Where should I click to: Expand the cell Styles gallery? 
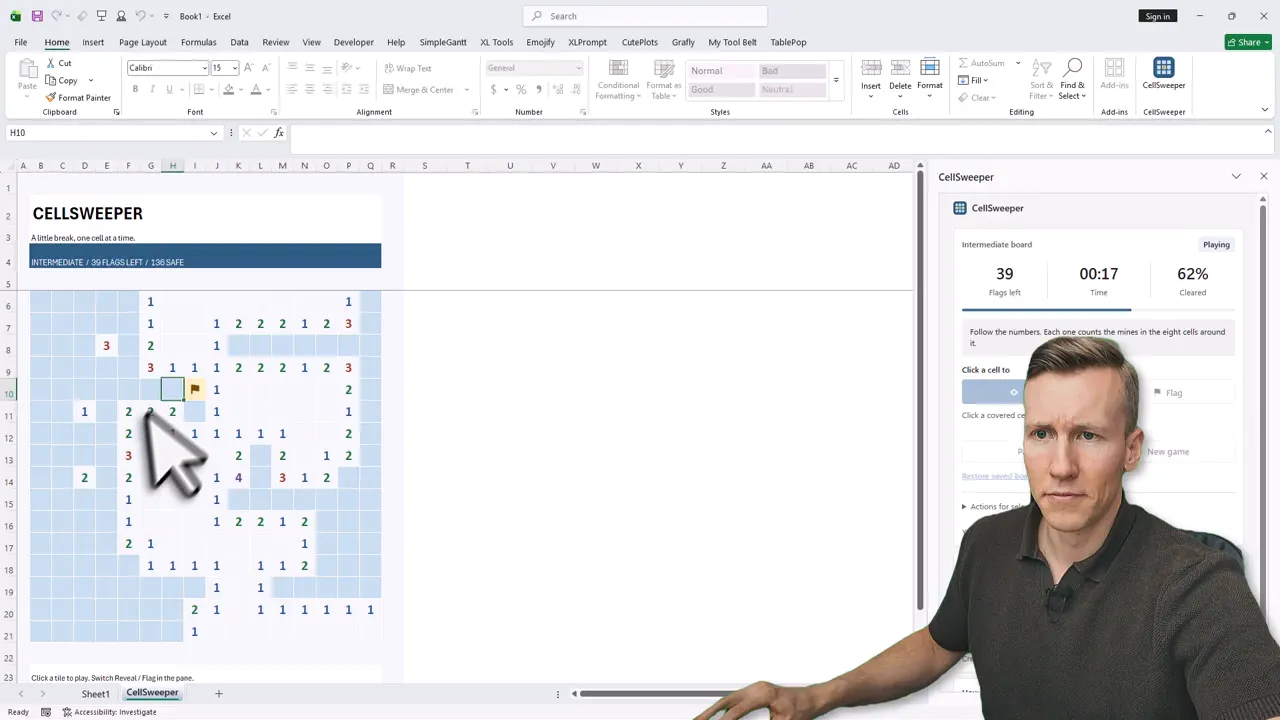[836, 80]
